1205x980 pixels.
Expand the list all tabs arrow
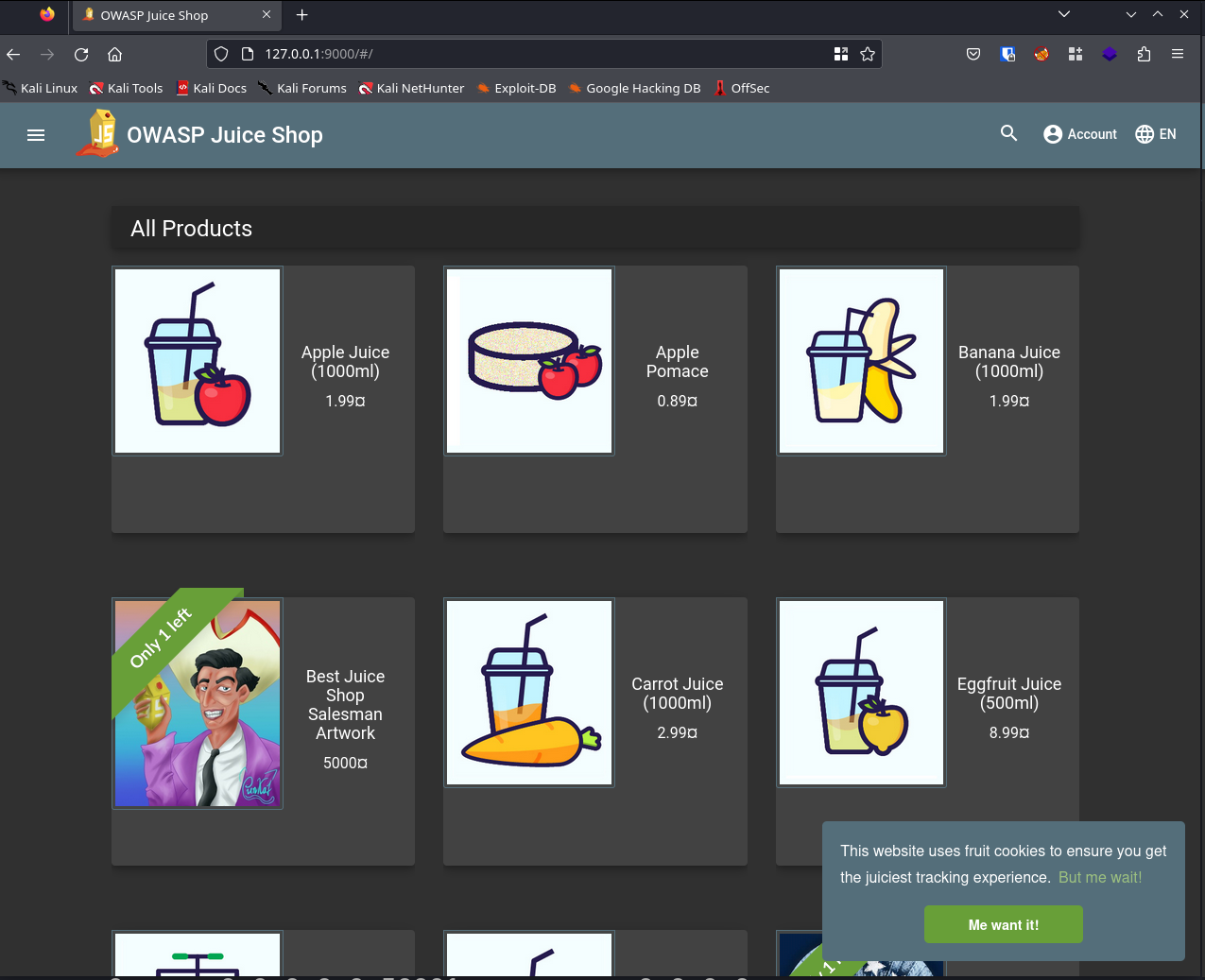pos(1064,14)
